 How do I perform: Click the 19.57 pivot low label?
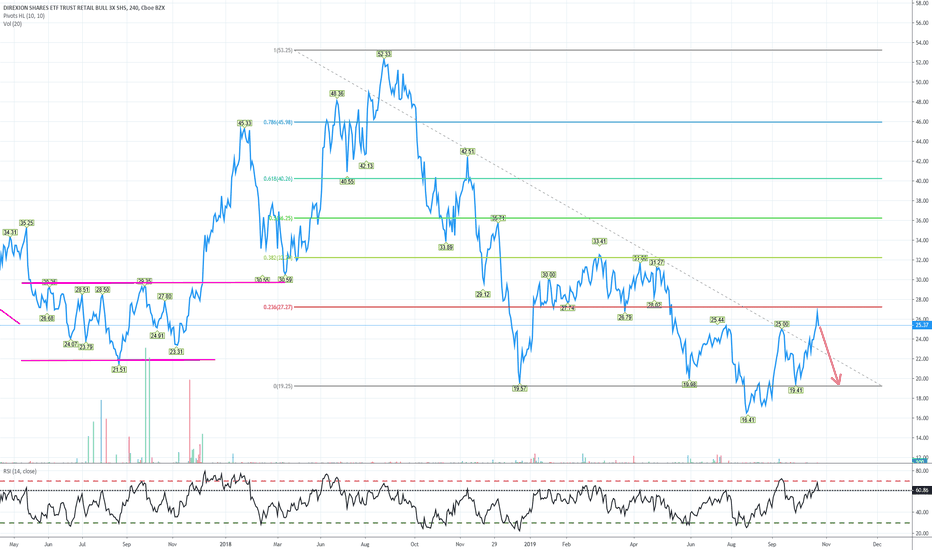click(x=519, y=388)
